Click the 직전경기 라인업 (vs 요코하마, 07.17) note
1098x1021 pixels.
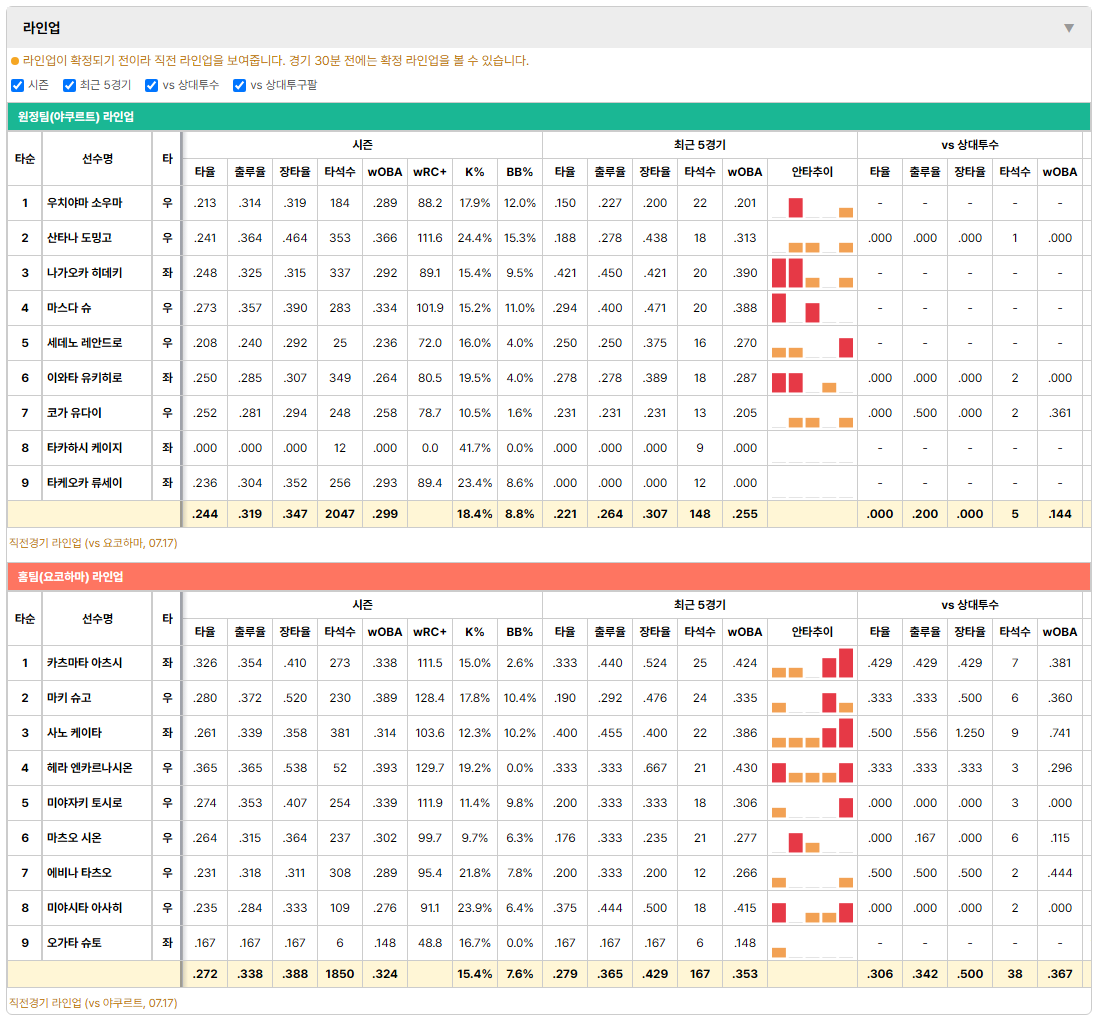pyautogui.click(x=93, y=543)
